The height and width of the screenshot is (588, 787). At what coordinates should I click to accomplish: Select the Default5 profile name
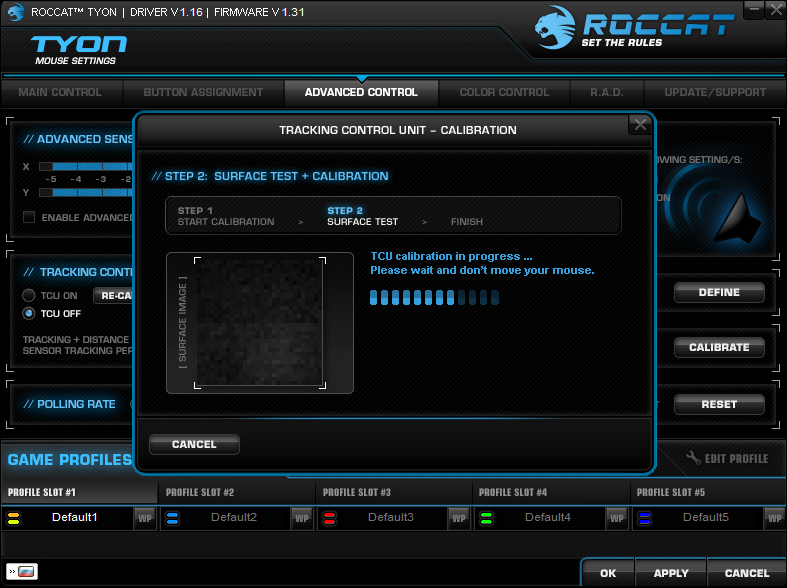coord(706,517)
